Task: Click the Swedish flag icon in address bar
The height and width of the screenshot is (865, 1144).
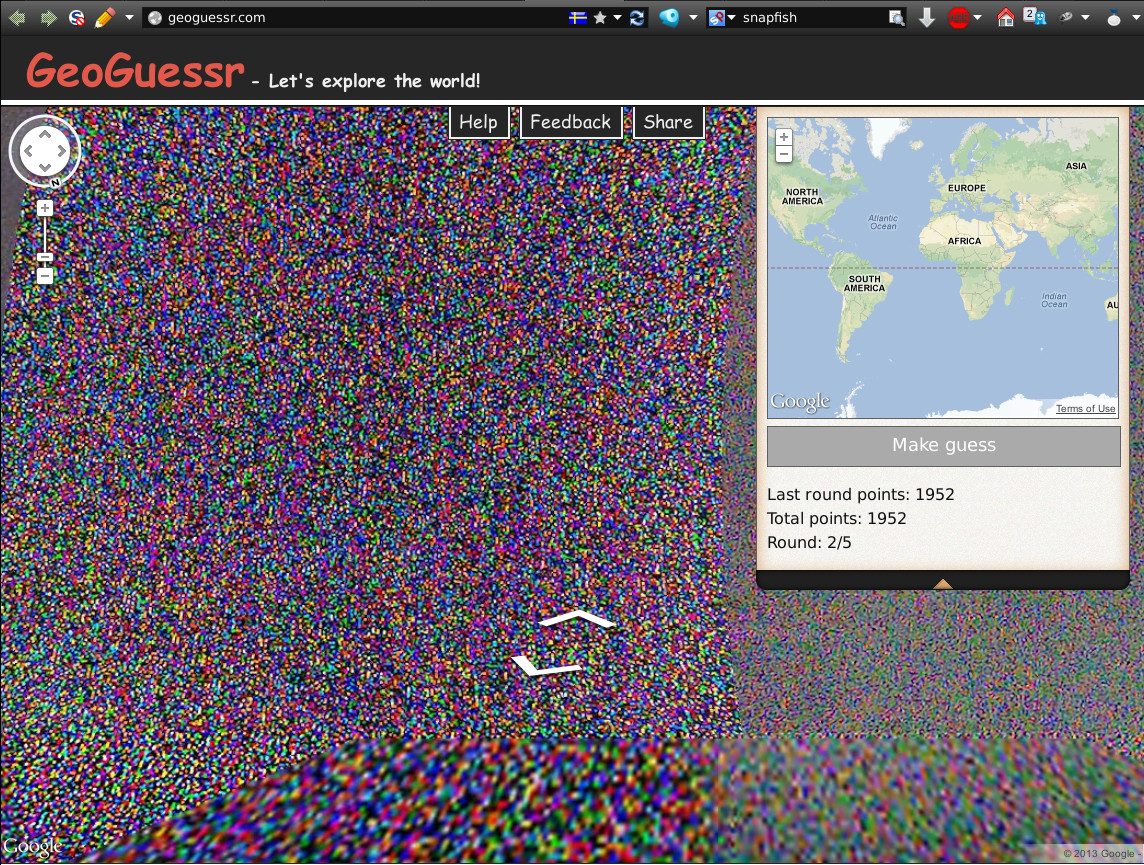Action: click(x=578, y=18)
